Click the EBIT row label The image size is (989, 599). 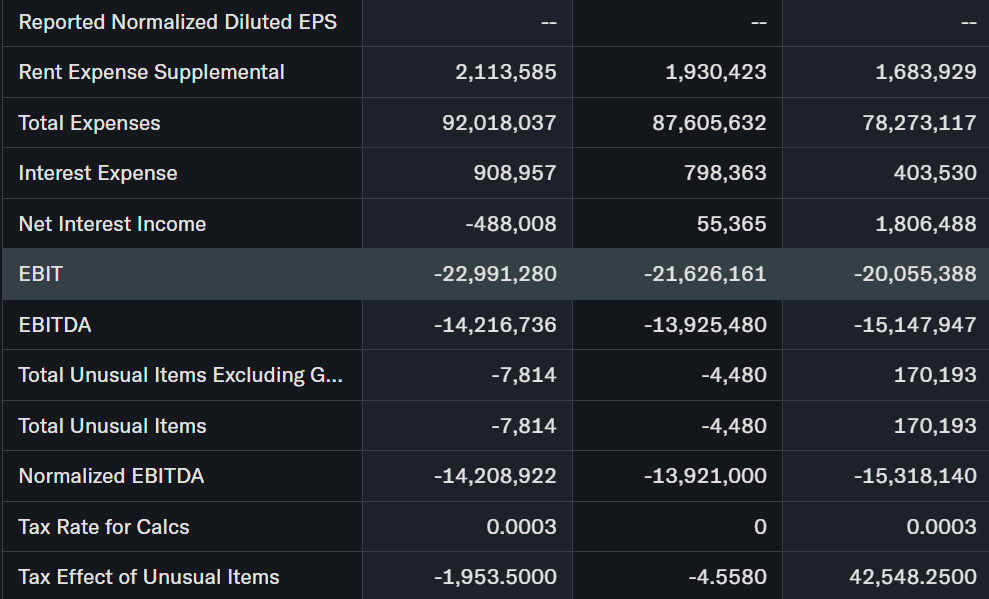40,274
